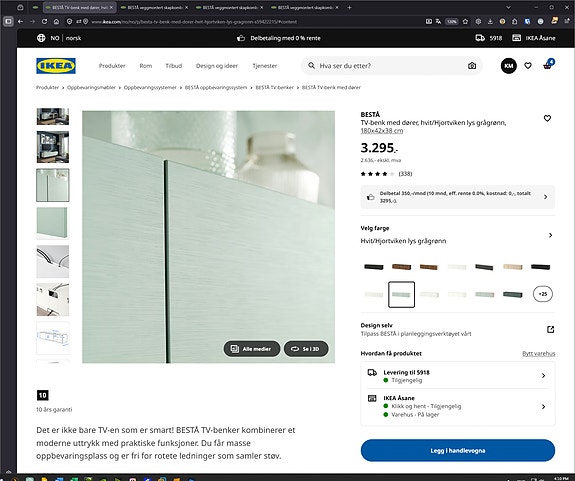Viewport: 575px width, 481px height.
Task: Bookmark page with the star icon
Action: tap(465, 22)
